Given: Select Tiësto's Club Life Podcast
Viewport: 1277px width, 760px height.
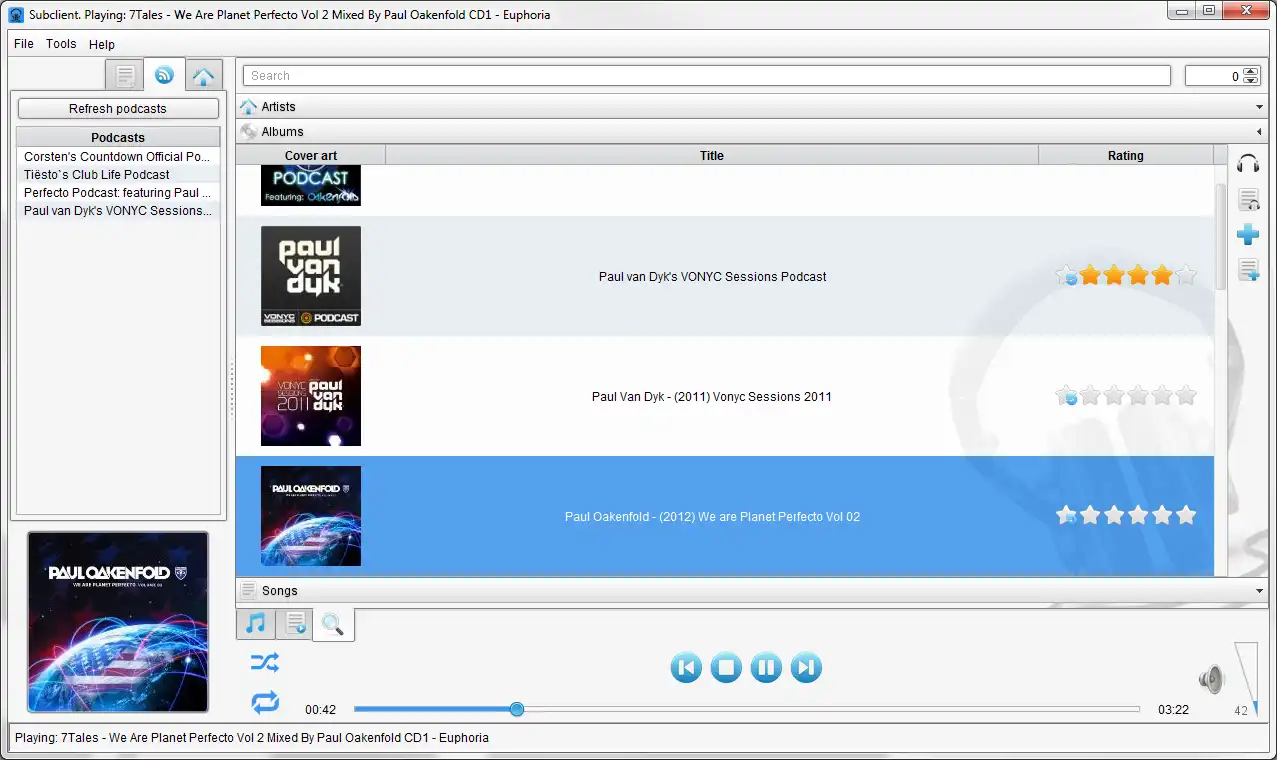Looking at the screenshot, I should pos(118,175).
